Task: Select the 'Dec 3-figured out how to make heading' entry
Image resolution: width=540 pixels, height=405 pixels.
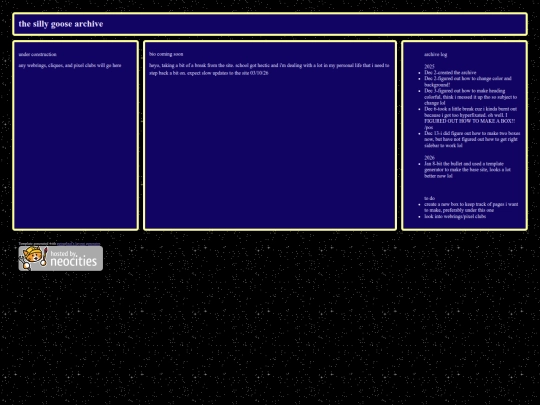Action: point(471,97)
